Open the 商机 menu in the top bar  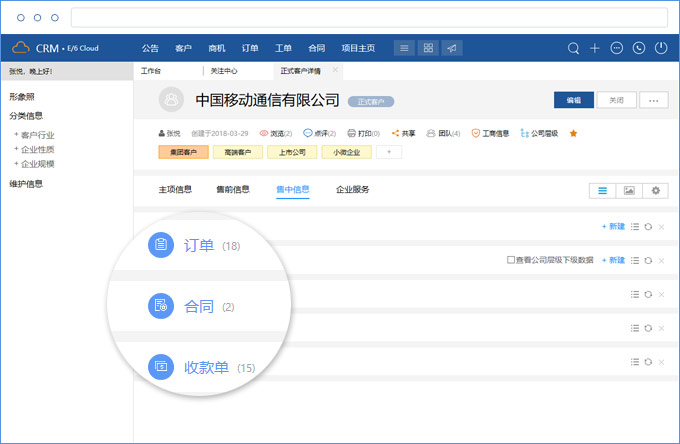pos(216,48)
